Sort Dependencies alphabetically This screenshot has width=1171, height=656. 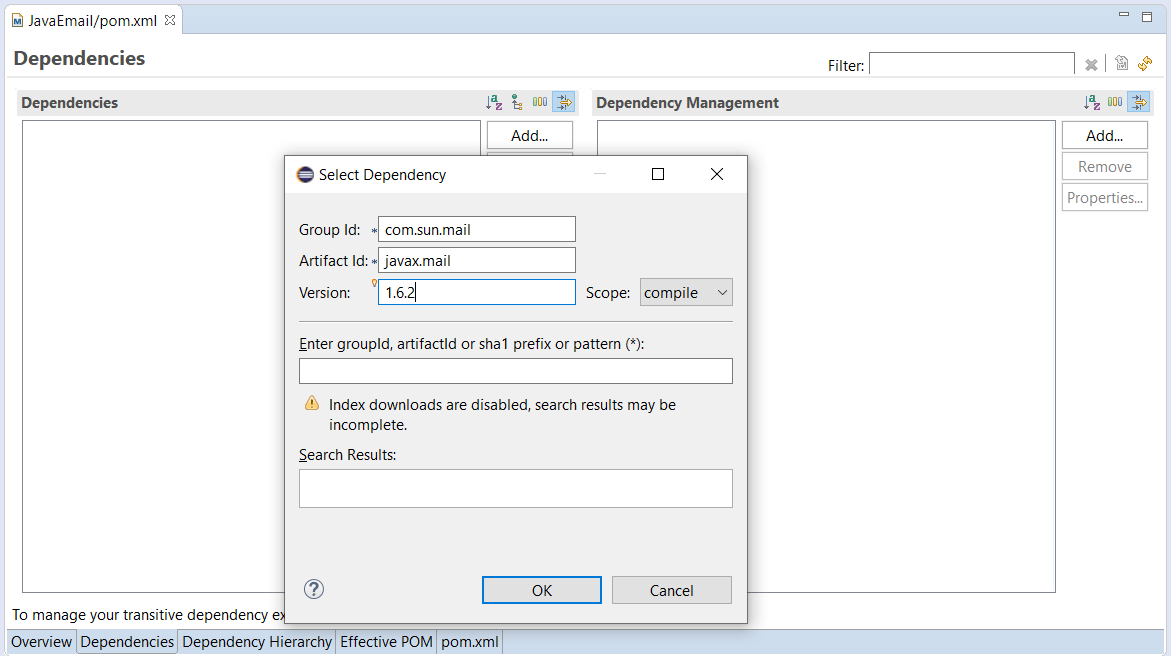(493, 101)
